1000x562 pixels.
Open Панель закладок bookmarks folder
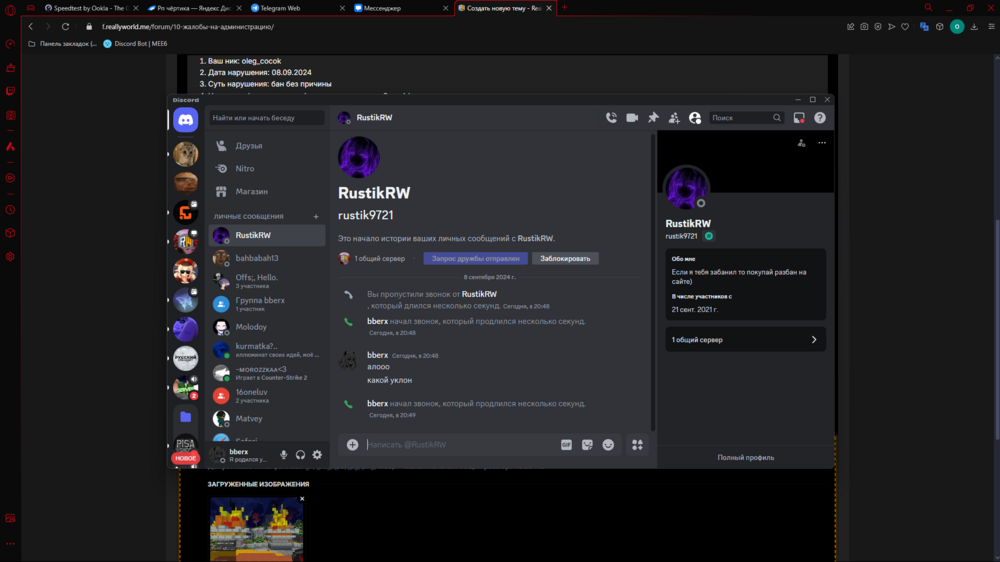click(62, 44)
